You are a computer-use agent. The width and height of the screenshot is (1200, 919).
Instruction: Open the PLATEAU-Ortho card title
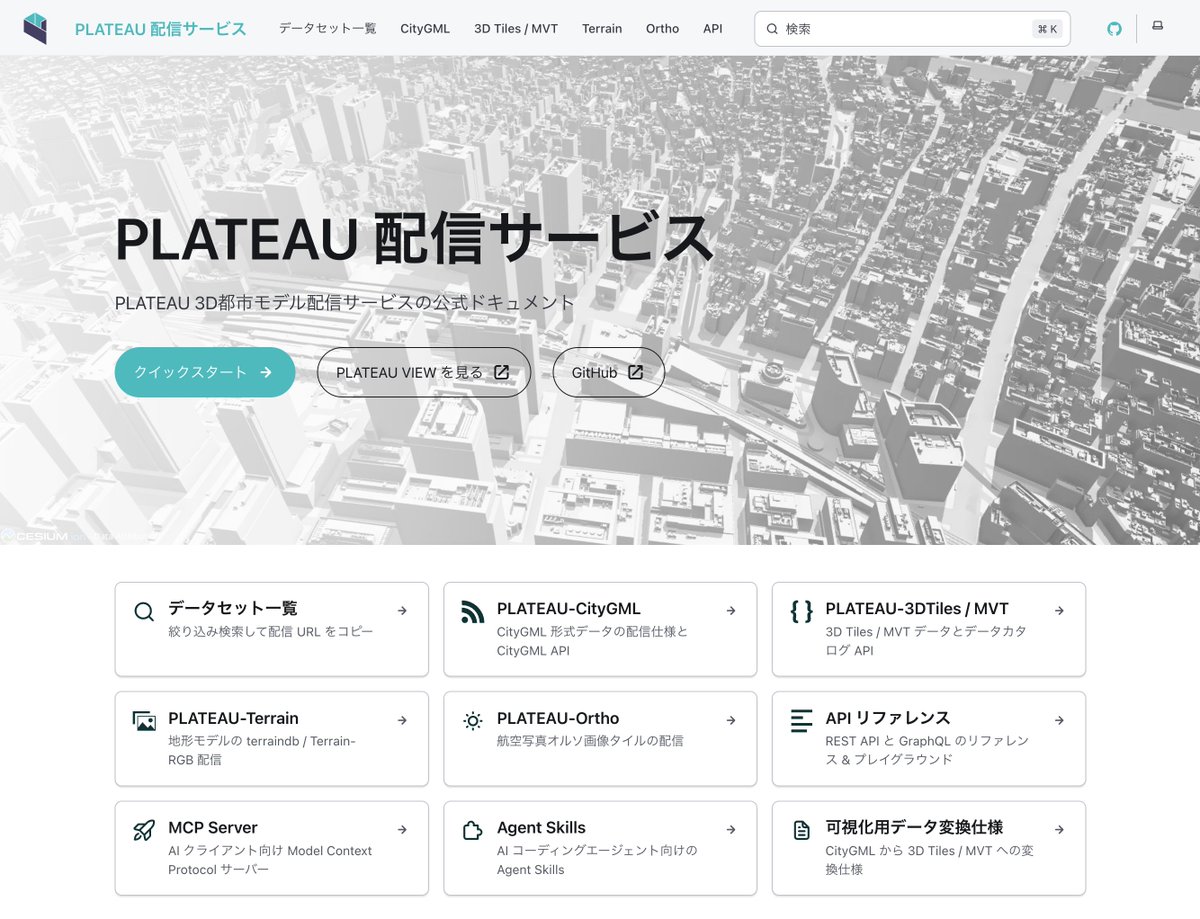click(558, 718)
